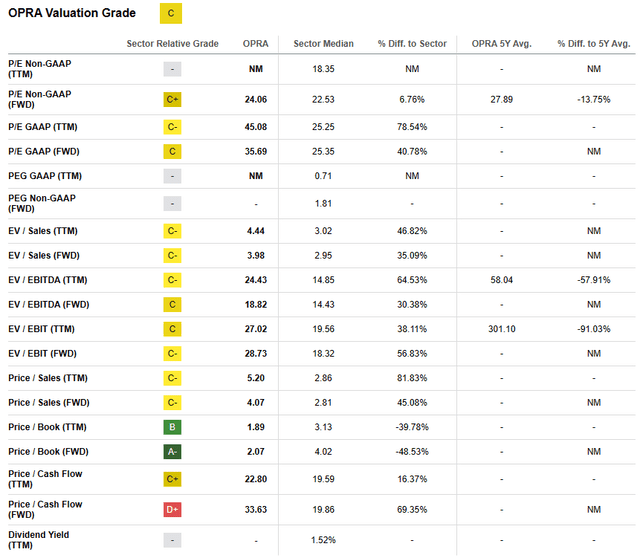Click C- grade badge for P/E GAAP (TTM)
640x558 pixels.
click(x=172, y=127)
